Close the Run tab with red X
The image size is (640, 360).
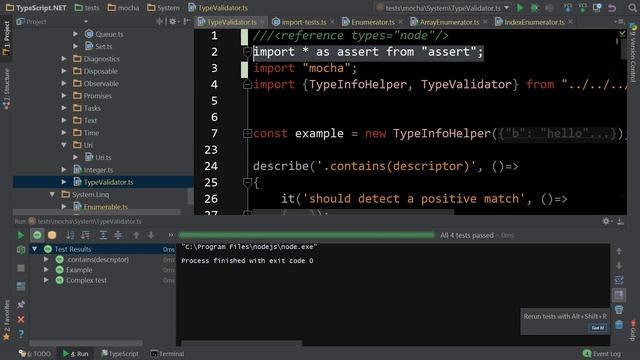[21, 320]
